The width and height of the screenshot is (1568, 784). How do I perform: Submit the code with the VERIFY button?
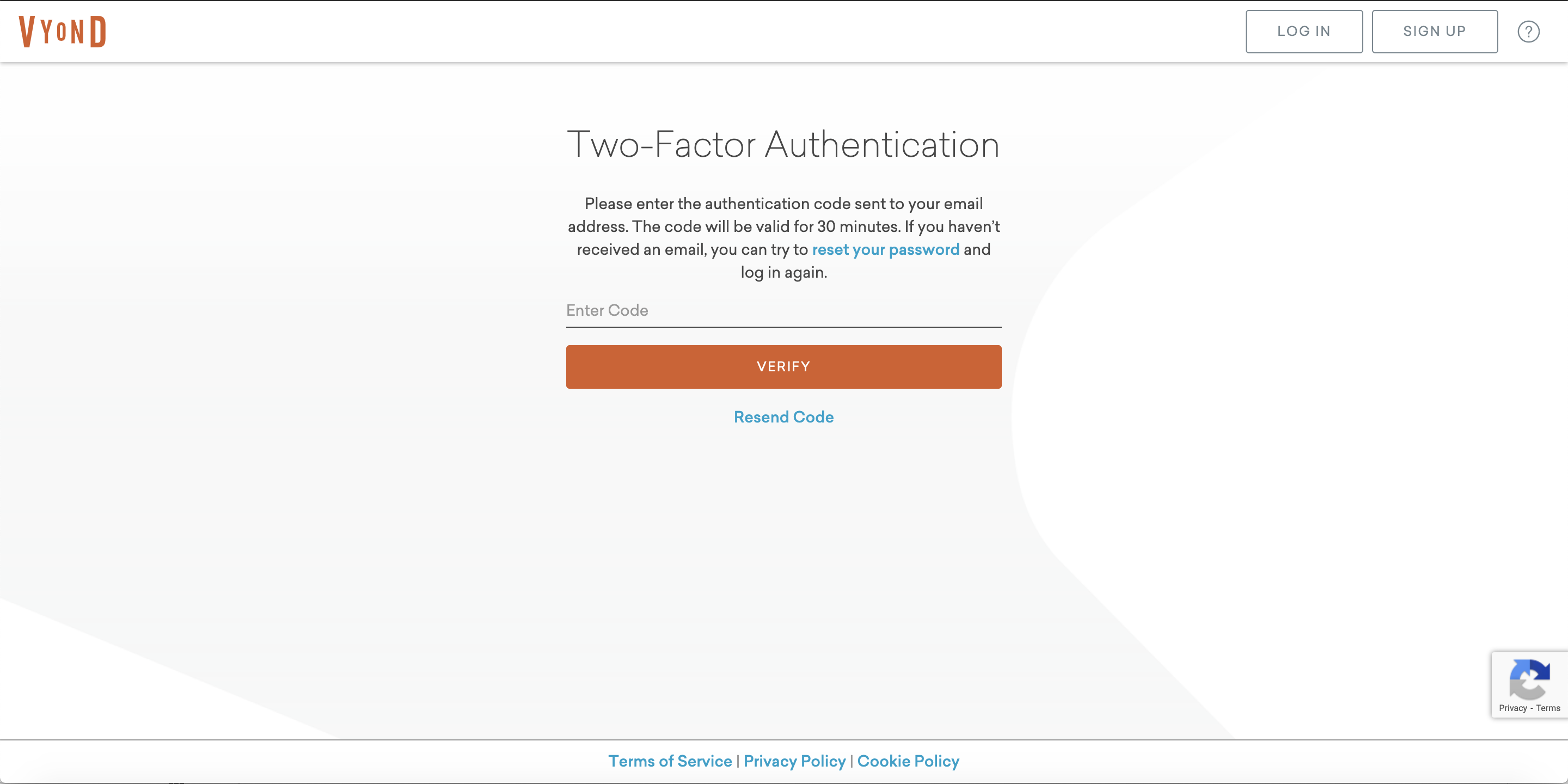pyautogui.click(x=783, y=366)
